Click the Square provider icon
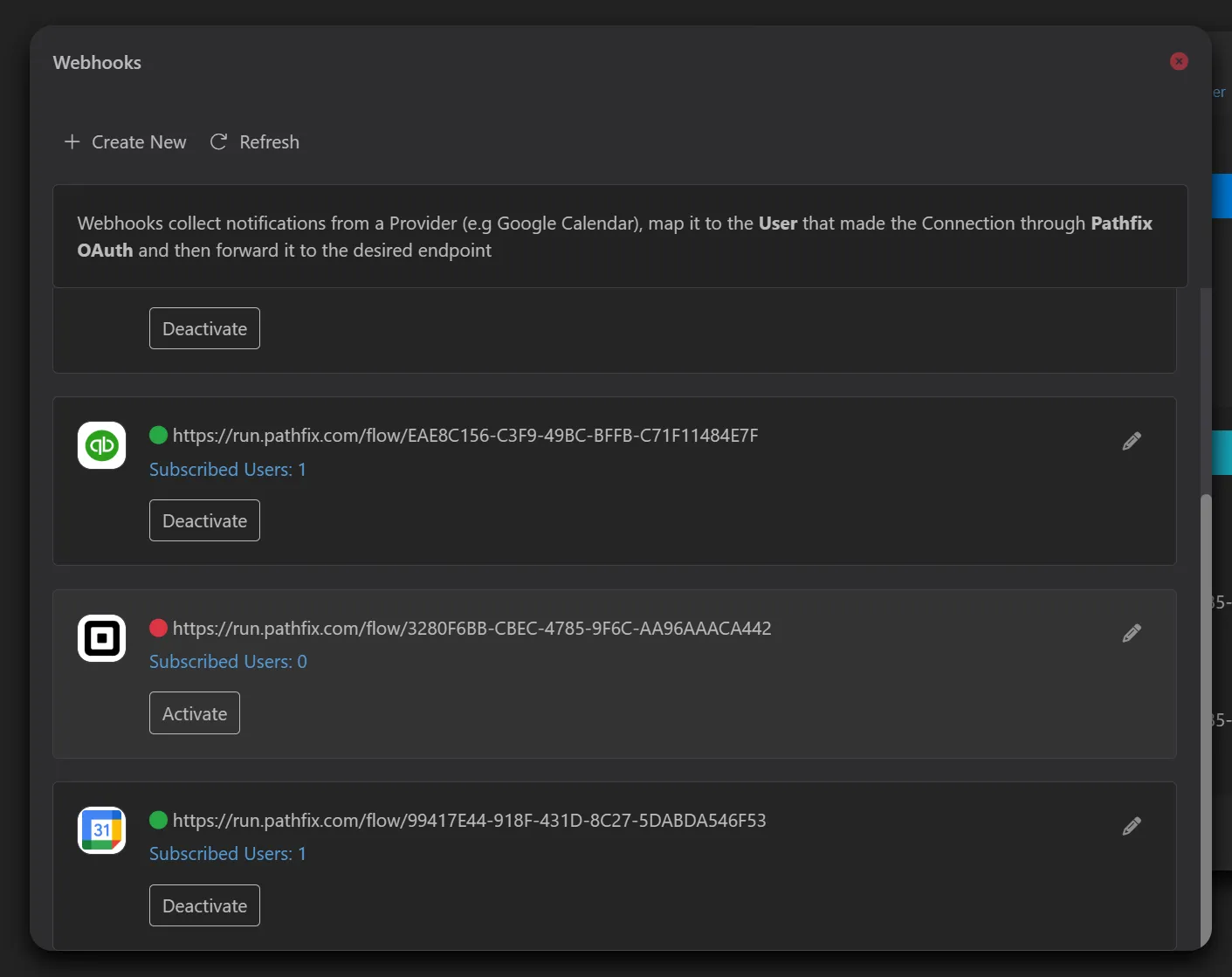The image size is (1232, 977). tap(102, 638)
